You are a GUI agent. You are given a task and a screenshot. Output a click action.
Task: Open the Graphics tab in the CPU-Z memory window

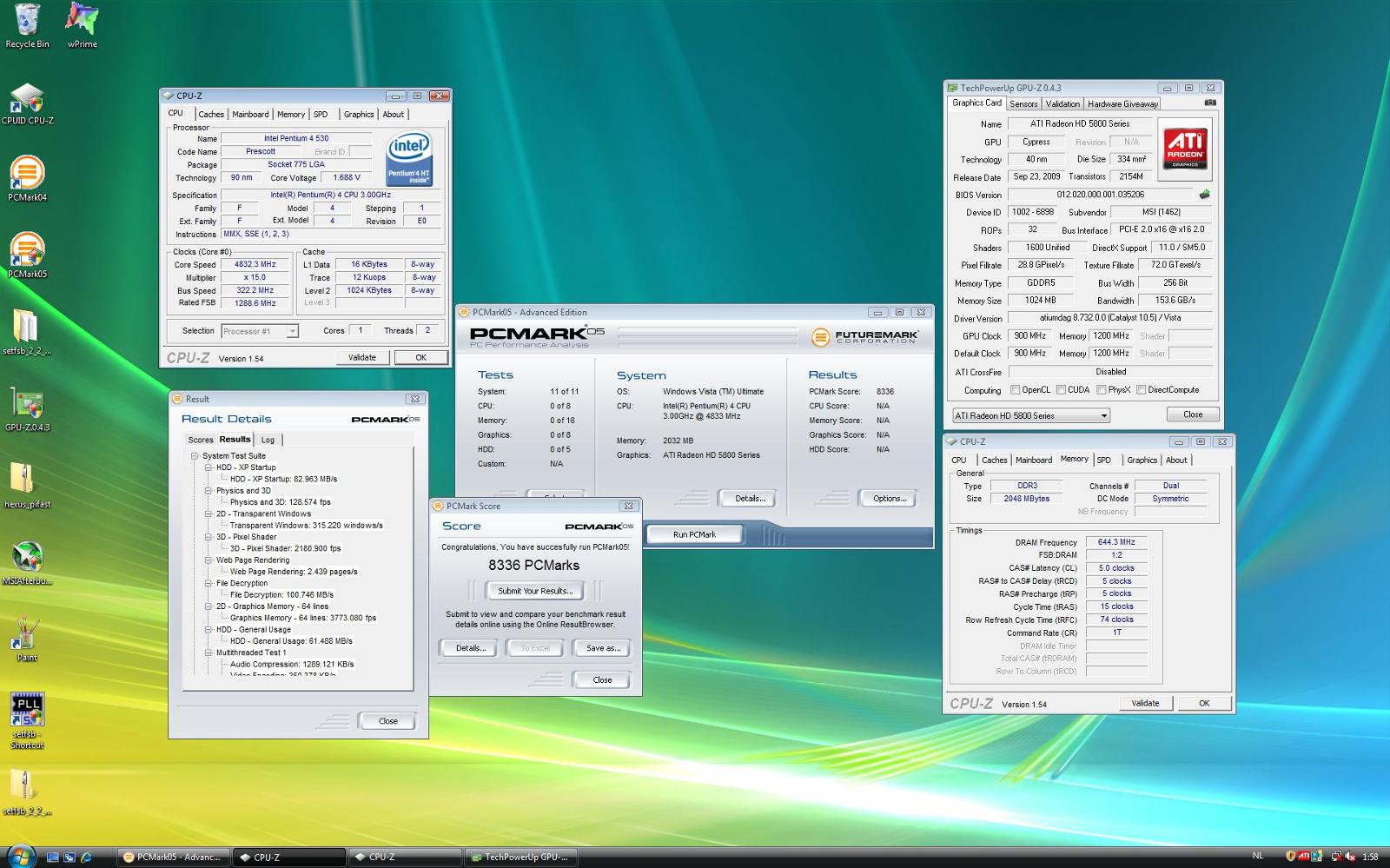click(x=1142, y=460)
